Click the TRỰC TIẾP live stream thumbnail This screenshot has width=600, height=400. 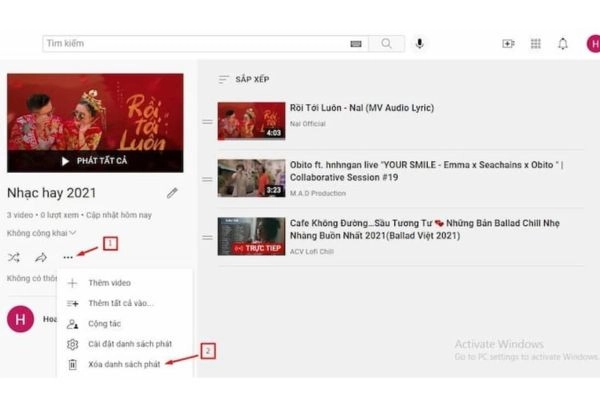coord(251,237)
